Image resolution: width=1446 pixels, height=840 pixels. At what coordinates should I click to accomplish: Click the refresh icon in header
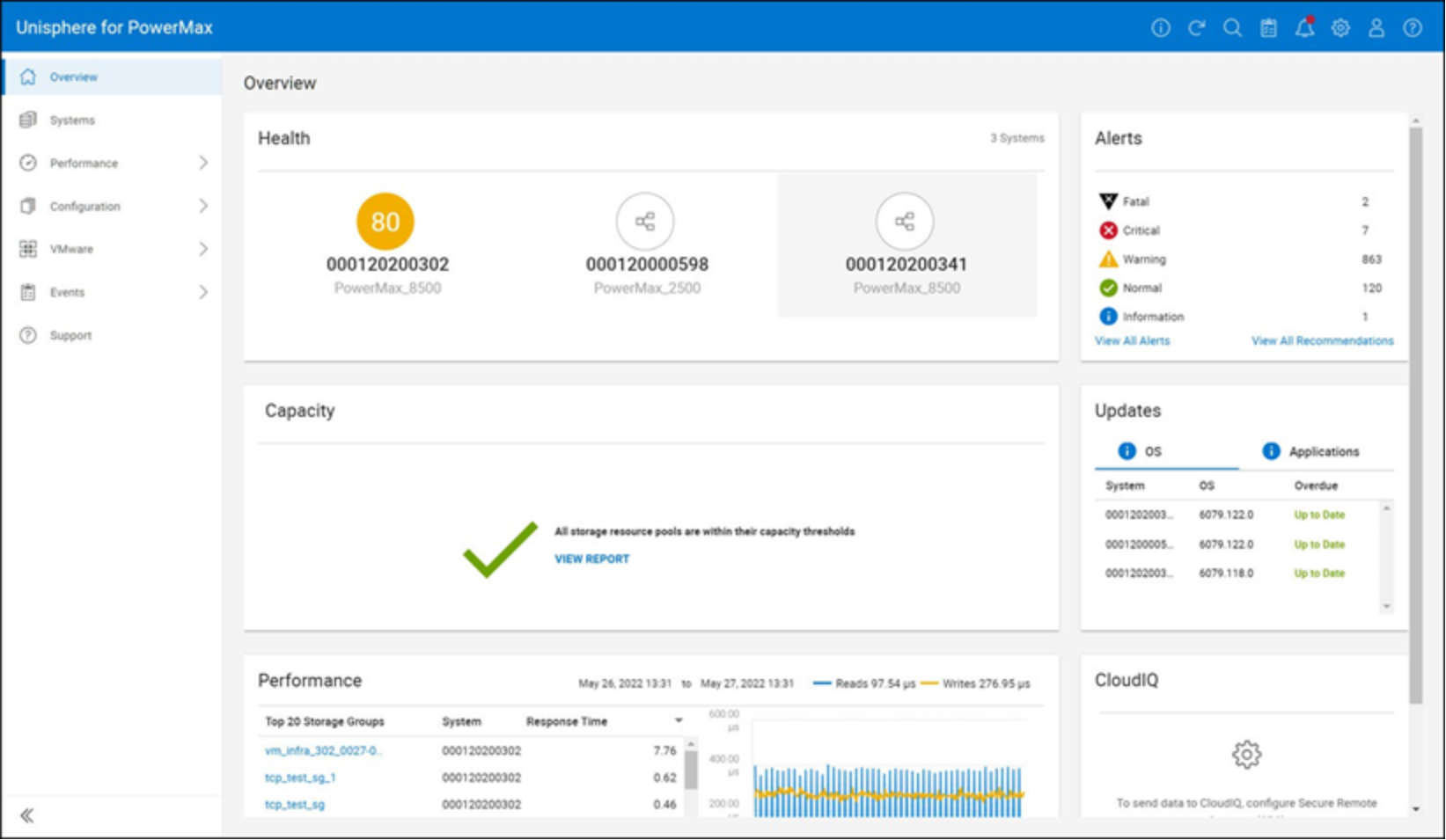(1196, 28)
